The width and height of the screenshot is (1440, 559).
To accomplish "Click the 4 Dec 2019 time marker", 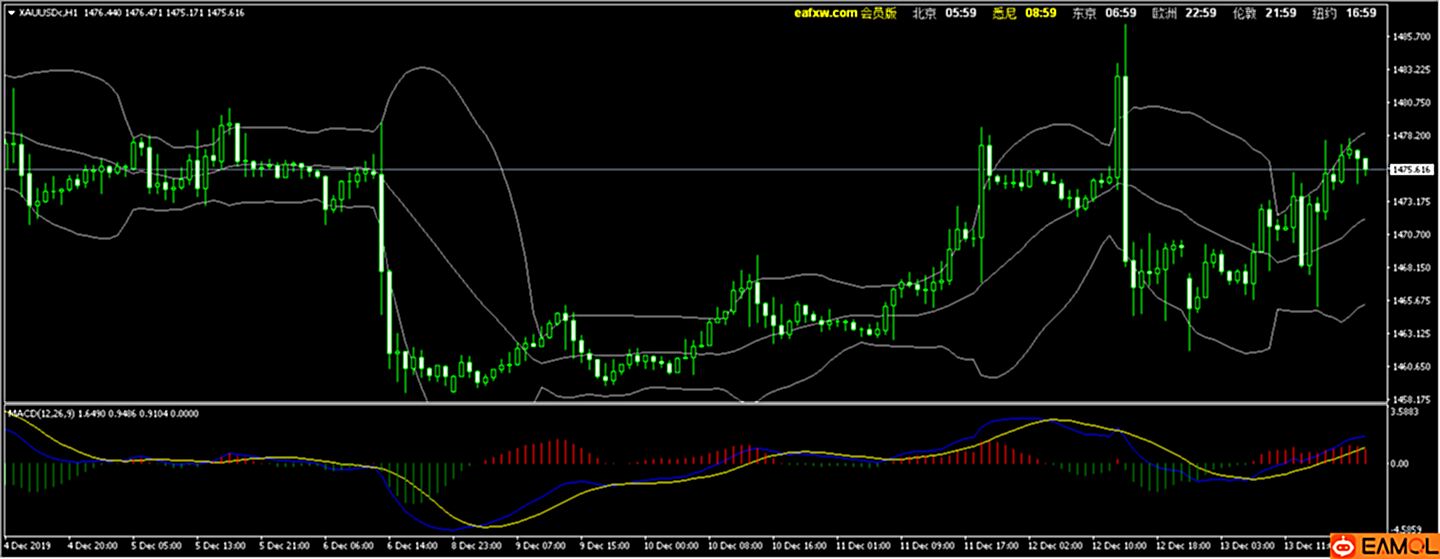I will click(x=27, y=547).
